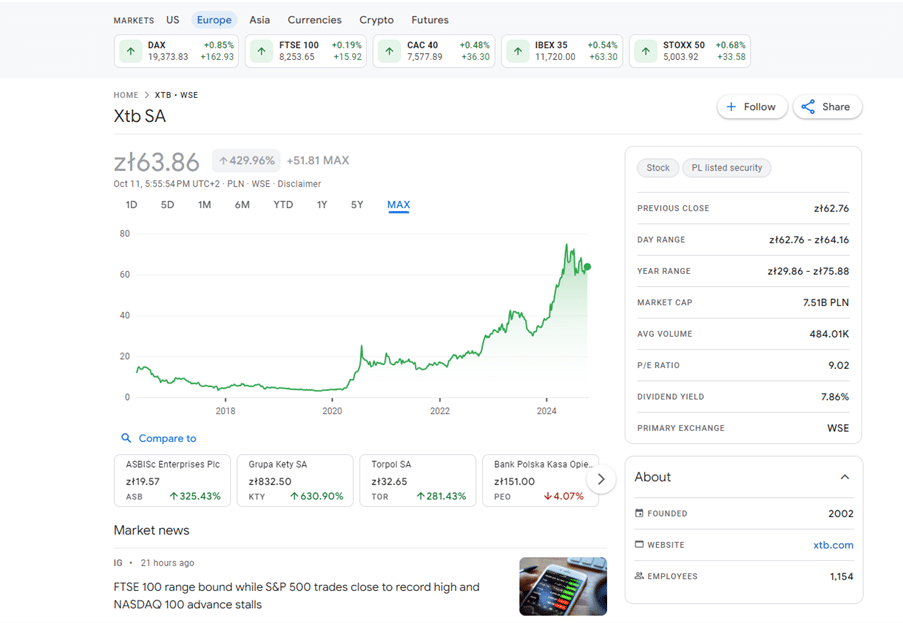The image size is (903, 623).
Task: Click the HOME breadcrumb link
Action: coord(125,95)
